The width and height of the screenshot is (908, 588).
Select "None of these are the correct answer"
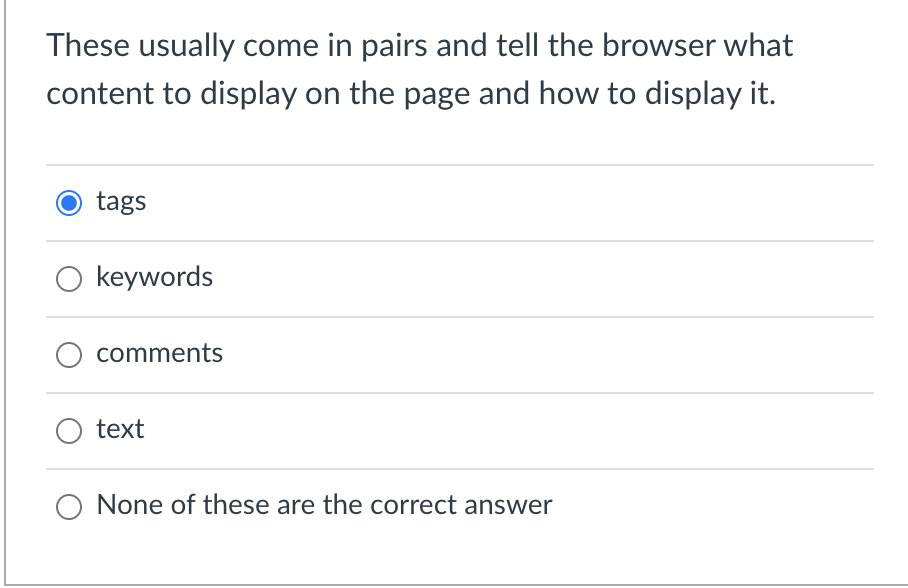[x=68, y=506]
